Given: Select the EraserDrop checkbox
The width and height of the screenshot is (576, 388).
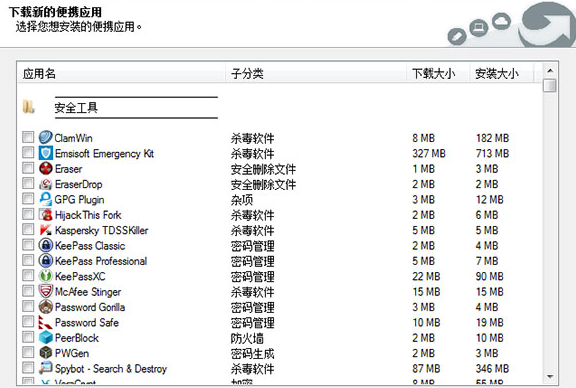Looking at the screenshot, I should (28, 184).
